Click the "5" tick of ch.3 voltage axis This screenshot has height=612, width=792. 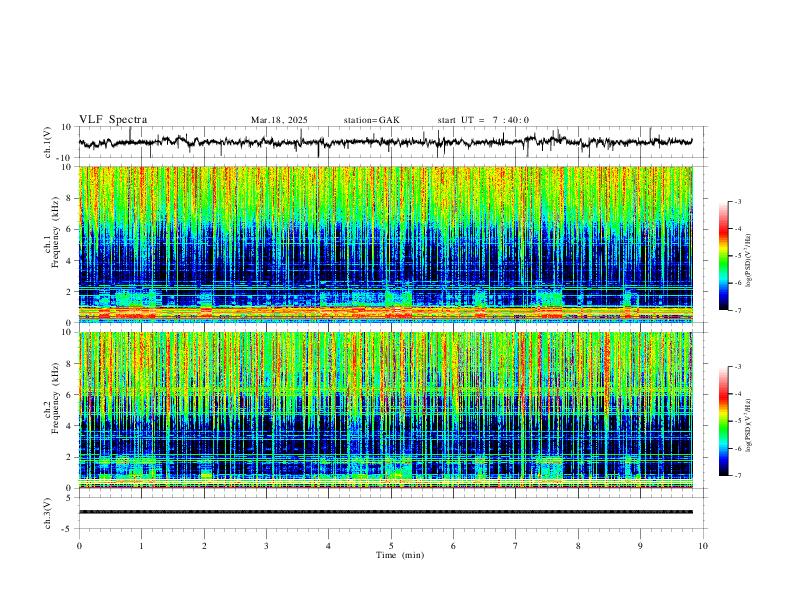70,497
